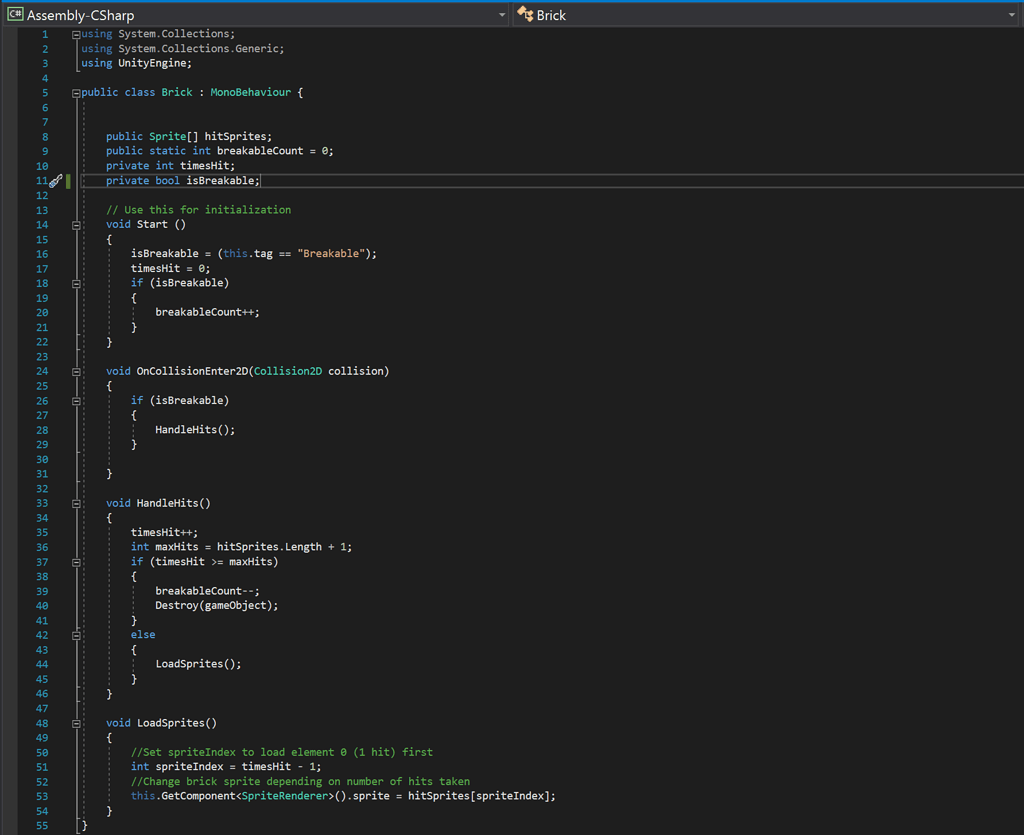This screenshot has height=835, width=1024.
Task: Click the comment 'Use this for initialization'
Action: 207,210
